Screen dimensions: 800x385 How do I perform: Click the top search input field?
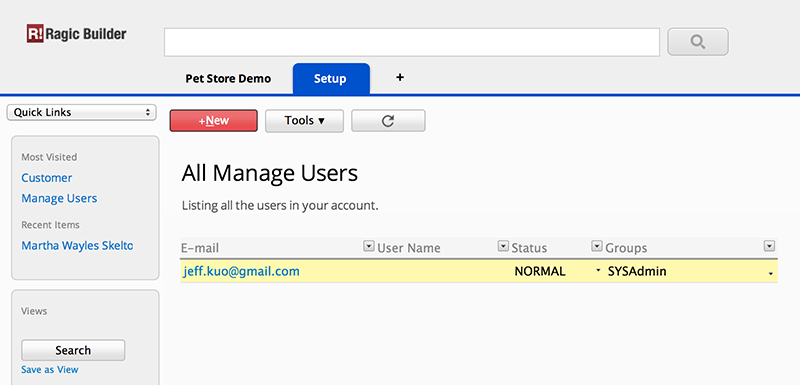pos(412,42)
